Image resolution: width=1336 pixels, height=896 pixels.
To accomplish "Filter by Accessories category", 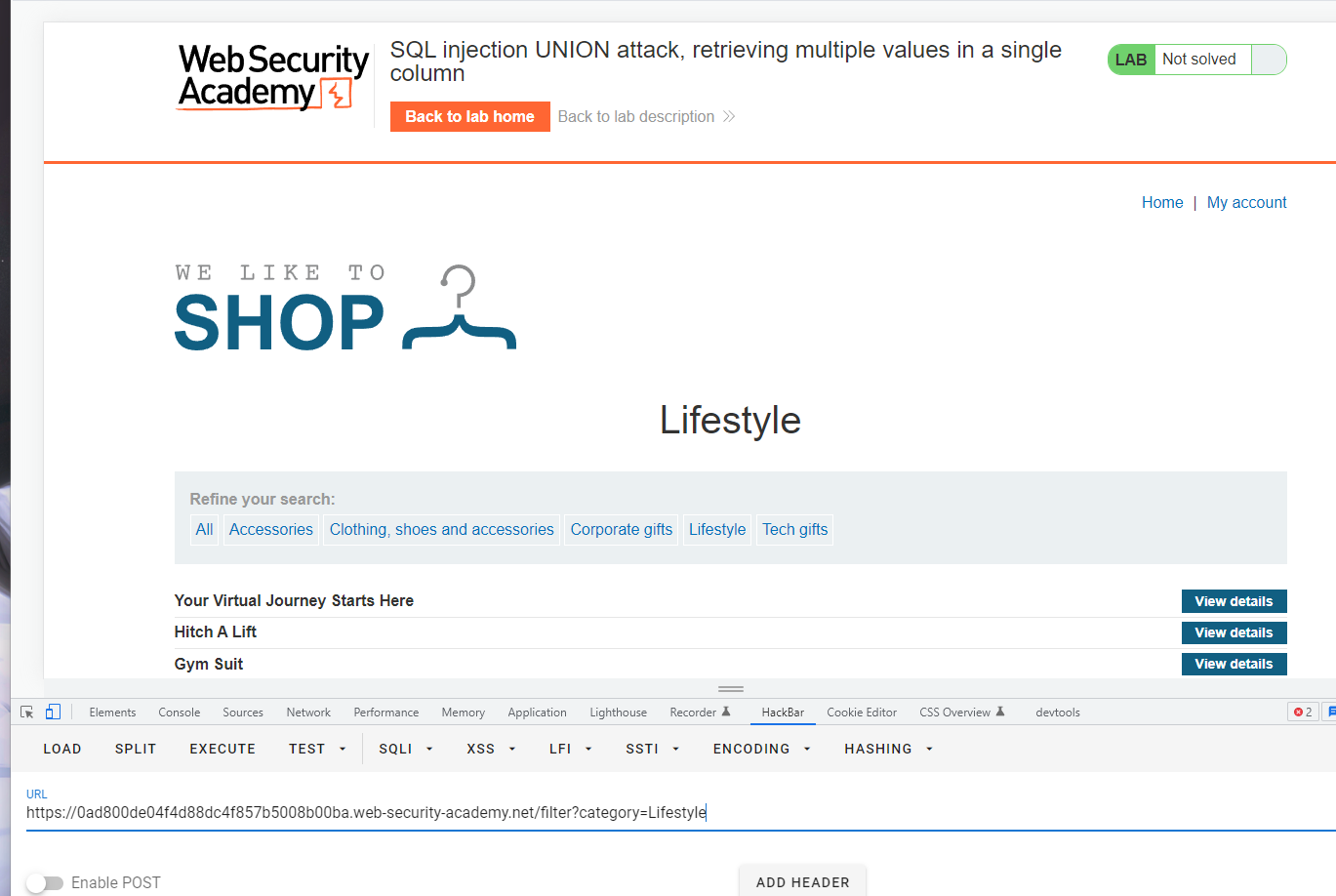I will (x=271, y=529).
